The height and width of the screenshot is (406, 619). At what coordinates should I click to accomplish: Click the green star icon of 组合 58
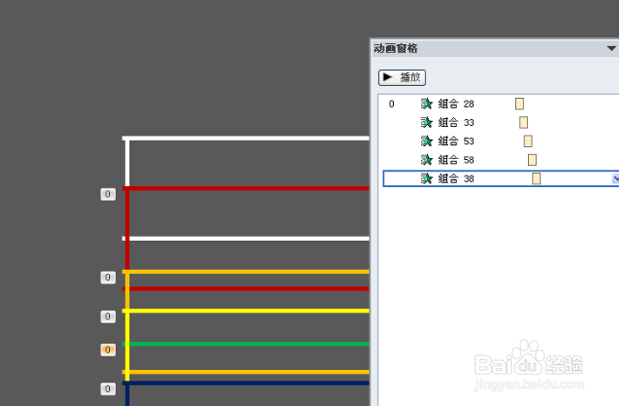pos(426,160)
